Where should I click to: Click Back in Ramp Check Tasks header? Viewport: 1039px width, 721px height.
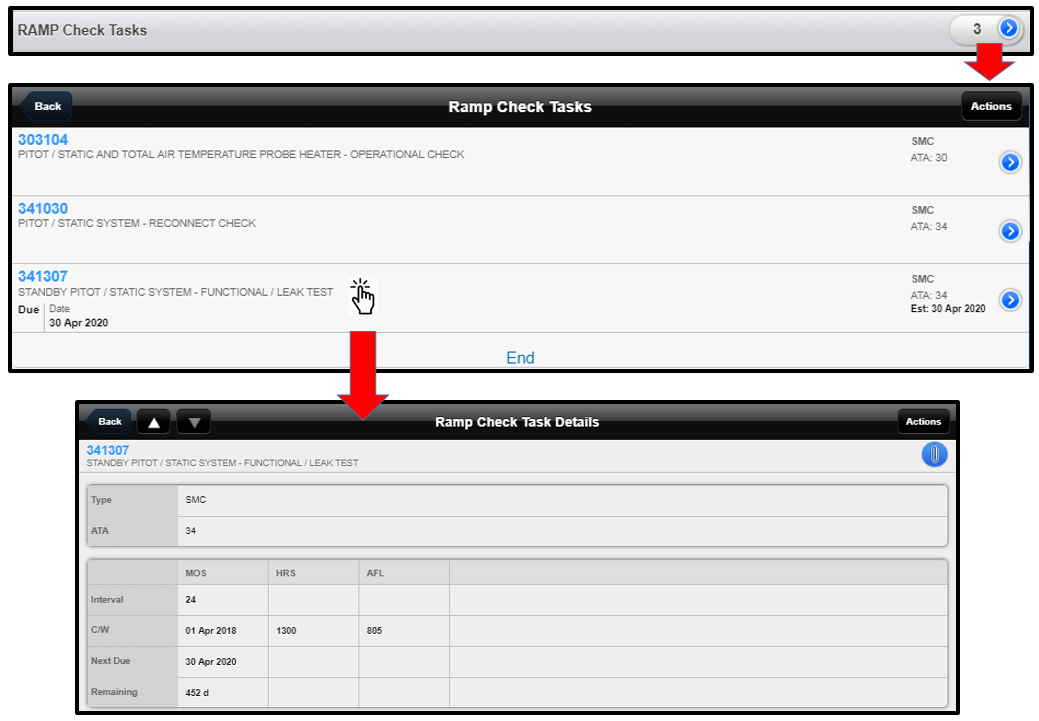[x=46, y=106]
